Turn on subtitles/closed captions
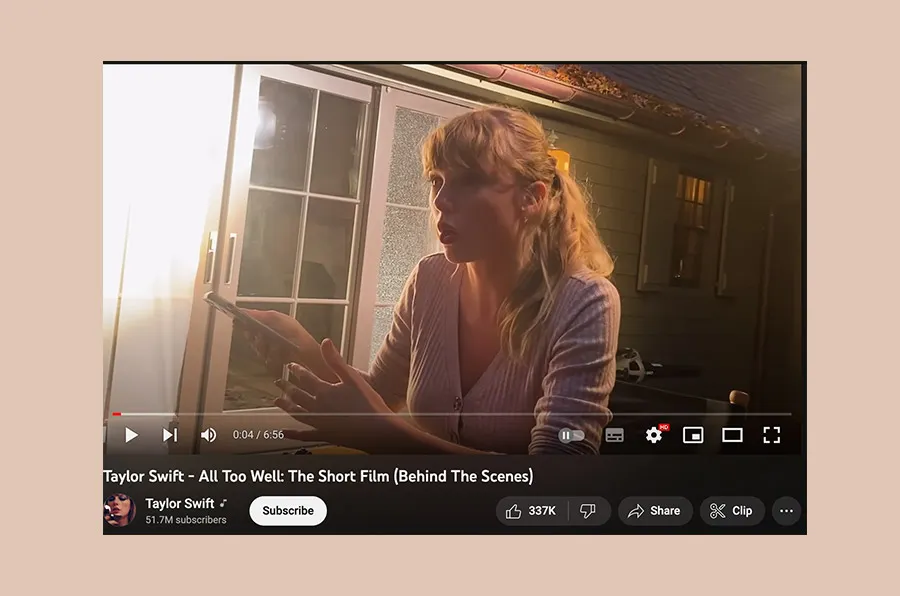 (615, 435)
